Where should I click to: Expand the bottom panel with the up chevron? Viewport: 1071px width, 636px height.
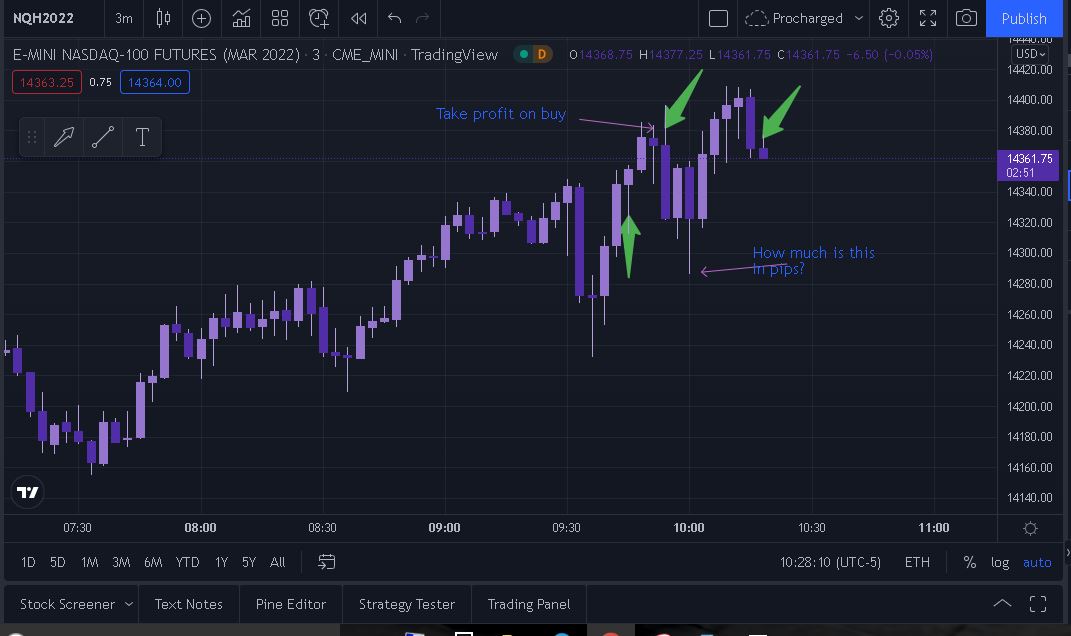coord(1002,604)
